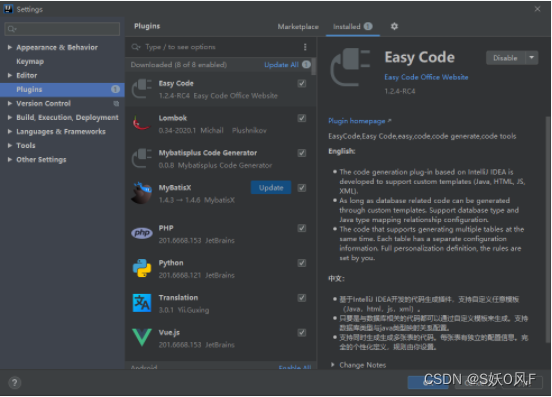Click the plugin search magnifier icon
552x397 pixels.
tap(136, 47)
